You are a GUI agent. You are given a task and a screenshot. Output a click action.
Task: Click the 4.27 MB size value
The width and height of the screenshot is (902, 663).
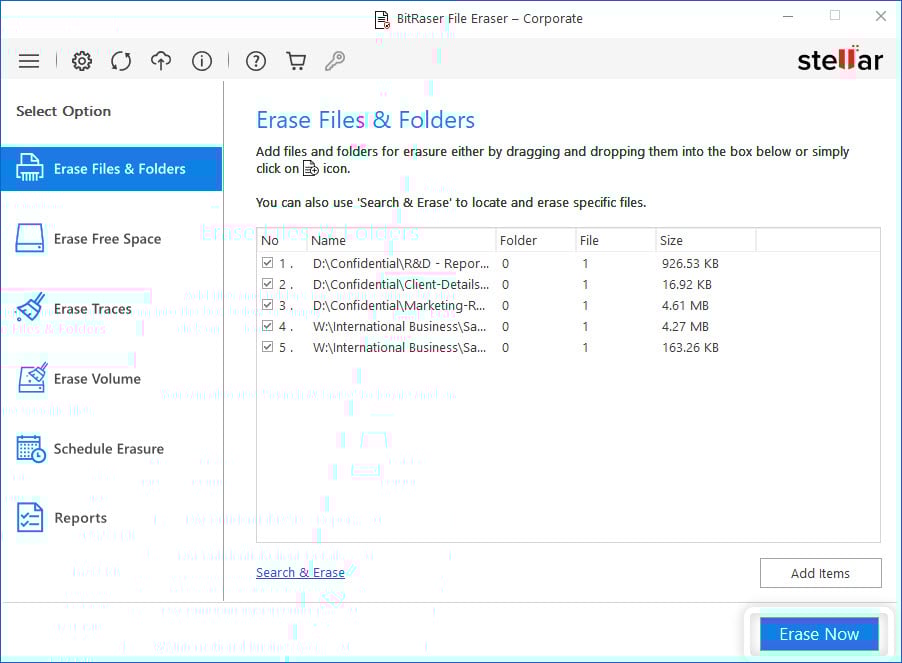(x=685, y=327)
